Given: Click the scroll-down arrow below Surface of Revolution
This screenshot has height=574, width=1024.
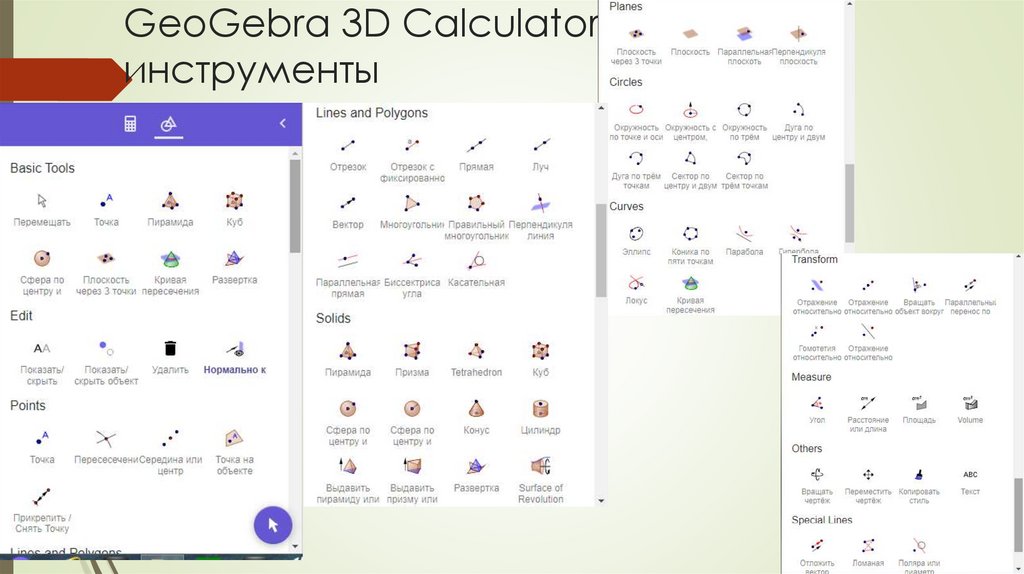Looking at the screenshot, I should 601,501.
